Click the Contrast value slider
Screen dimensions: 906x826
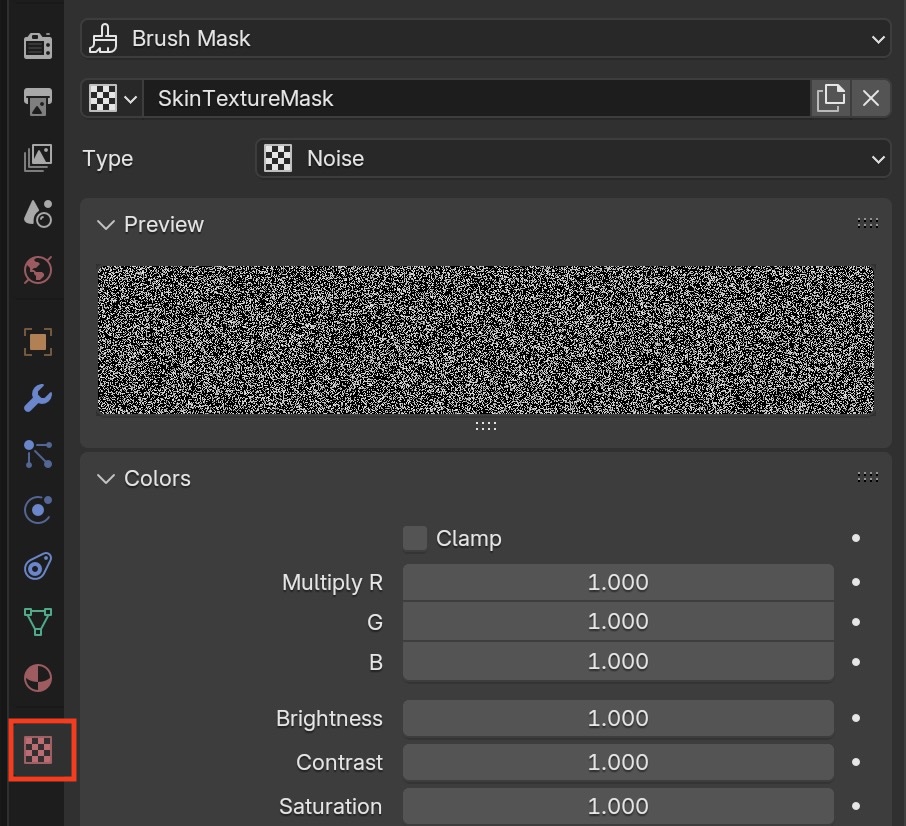coord(618,762)
